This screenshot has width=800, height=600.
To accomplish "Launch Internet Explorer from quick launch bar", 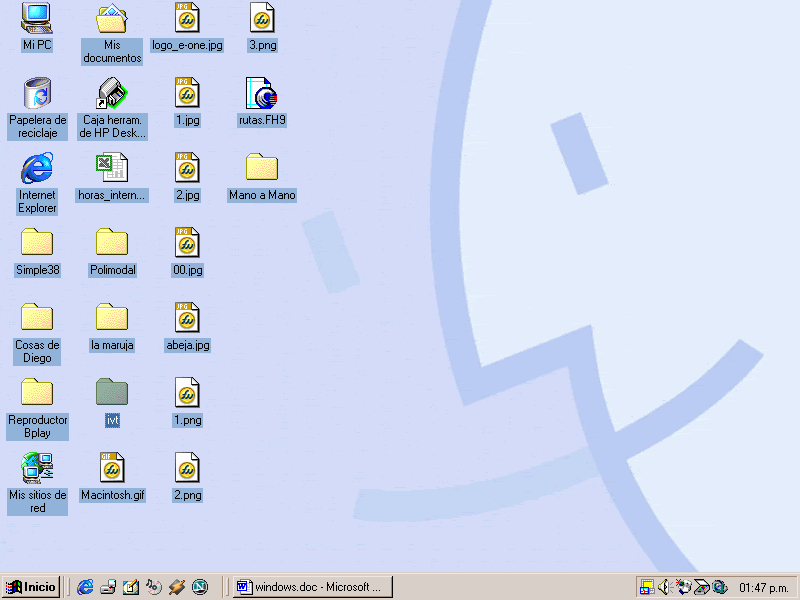I will coord(85,587).
